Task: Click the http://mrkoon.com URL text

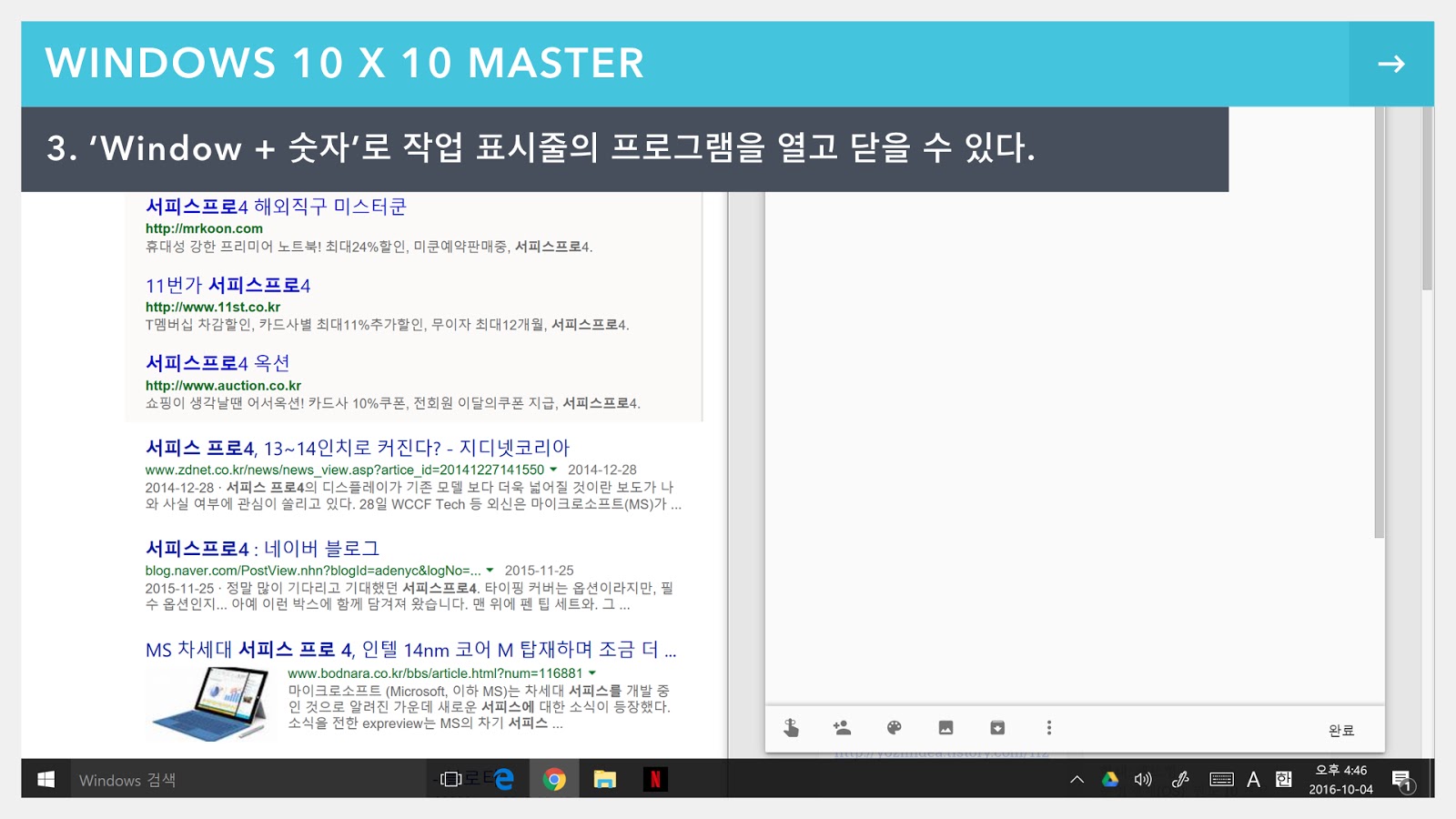Action: click(x=204, y=228)
